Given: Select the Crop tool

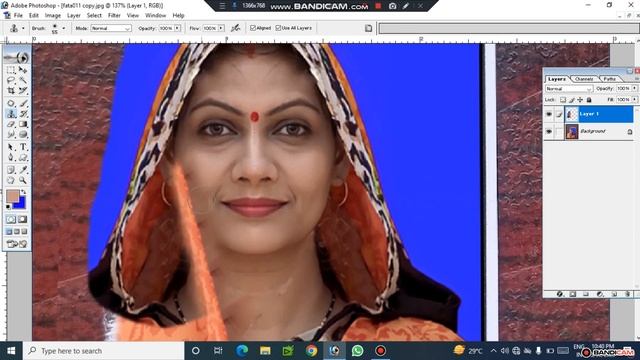Looking at the screenshot, I should tap(11, 90).
